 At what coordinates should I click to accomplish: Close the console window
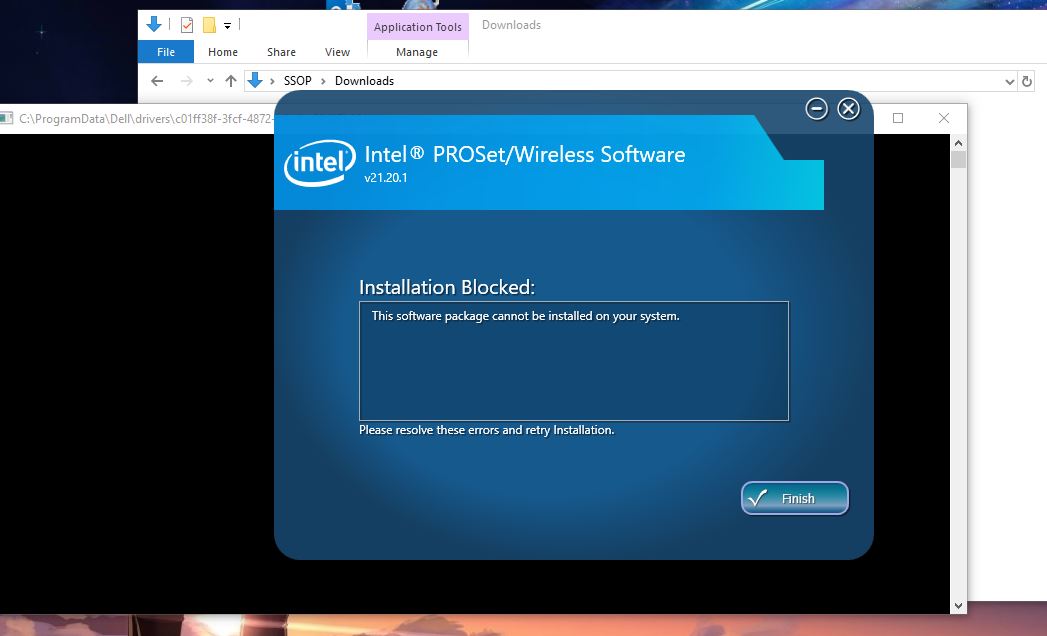pyautogui.click(x=944, y=118)
